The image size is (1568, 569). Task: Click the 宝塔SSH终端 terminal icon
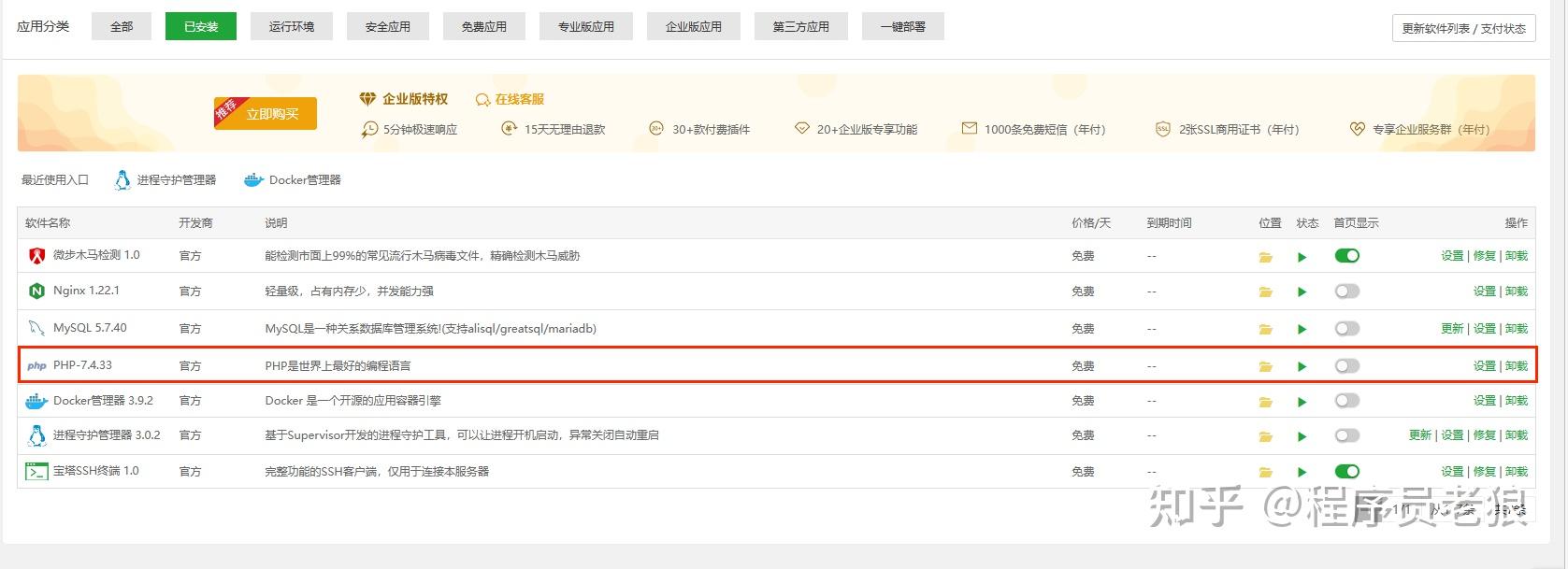[x=36, y=471]
